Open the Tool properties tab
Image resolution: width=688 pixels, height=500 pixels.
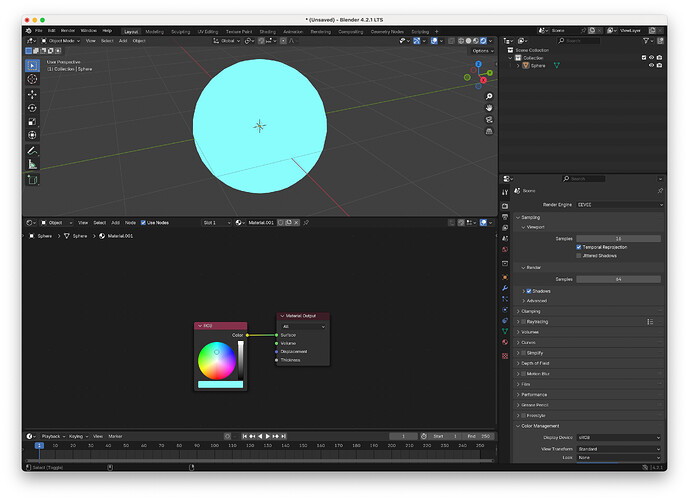(505, 192)
